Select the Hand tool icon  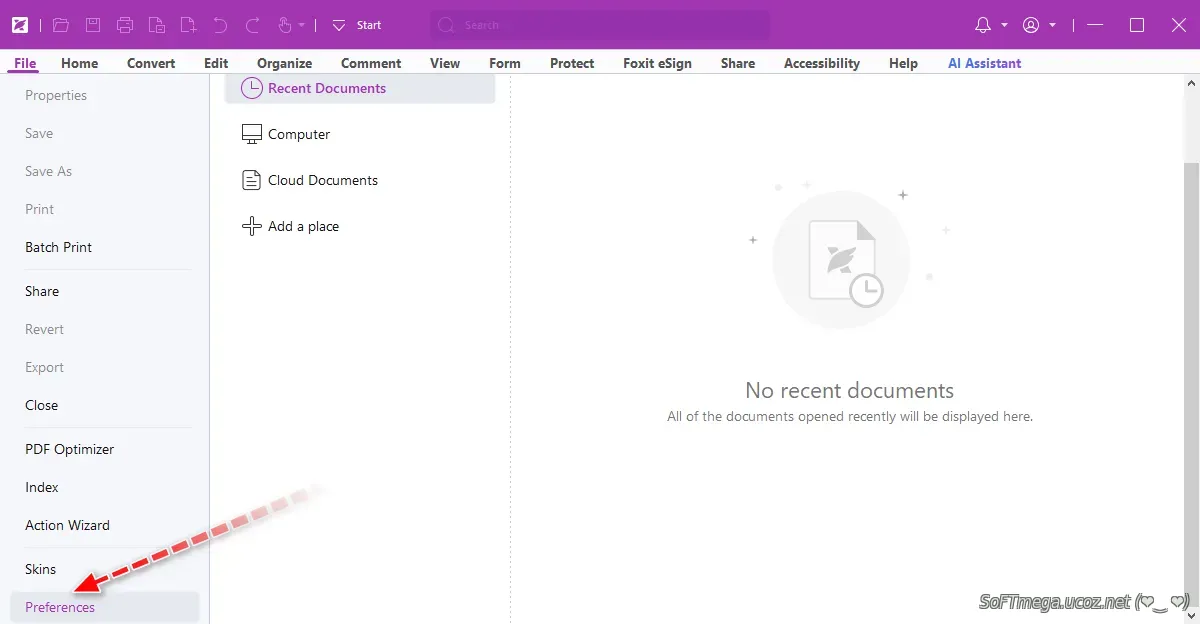click(284, 25)
